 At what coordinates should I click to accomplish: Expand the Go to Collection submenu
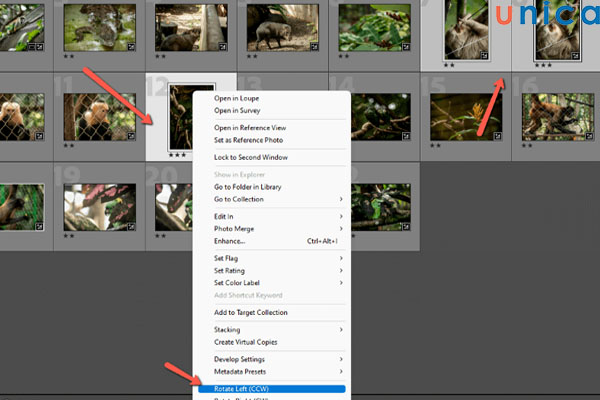(x=272, y=199)
